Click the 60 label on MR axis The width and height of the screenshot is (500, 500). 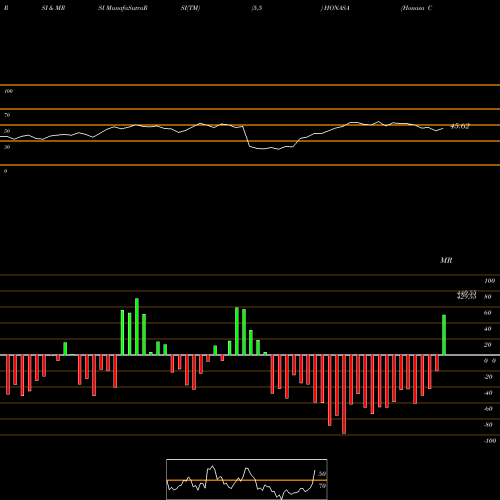point(488,313)
